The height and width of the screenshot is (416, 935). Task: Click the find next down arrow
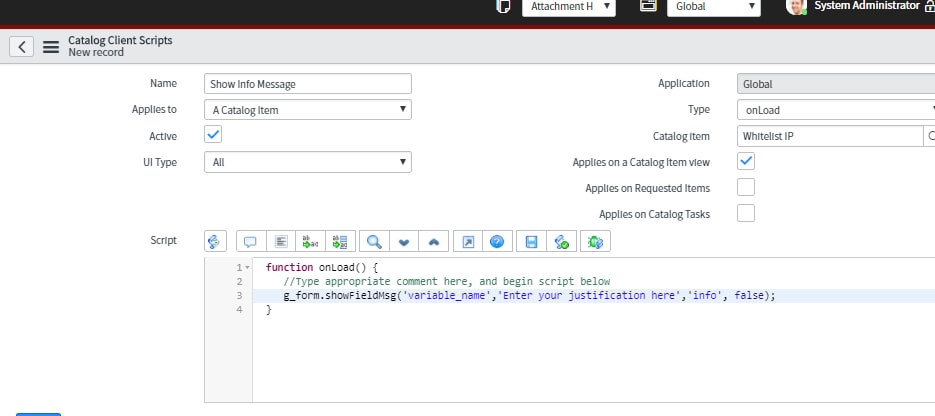[x=404, y=241]
